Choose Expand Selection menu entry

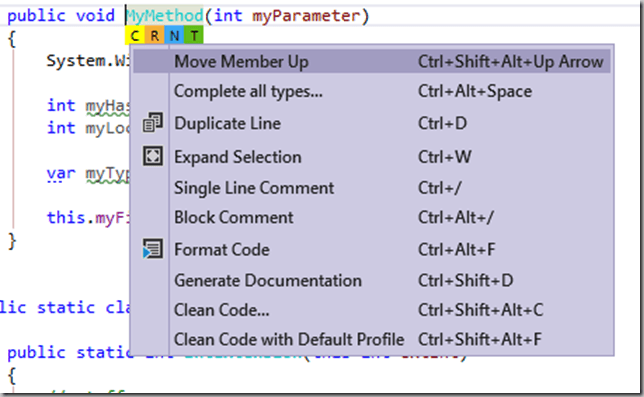372,157
